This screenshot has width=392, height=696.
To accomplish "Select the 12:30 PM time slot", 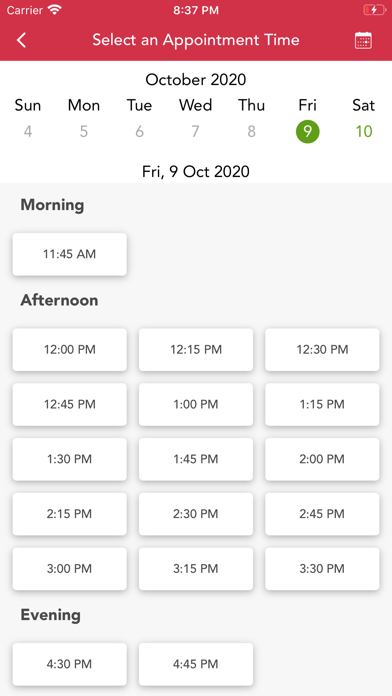I will tap(322, 350).
